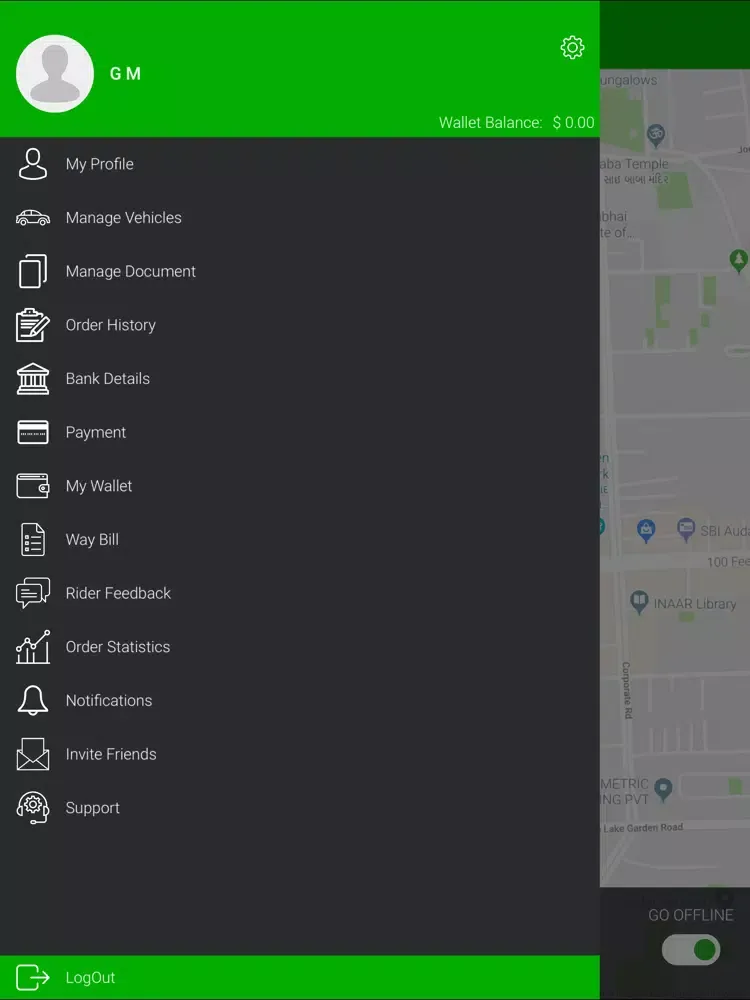The image size is (750, 1000).
Task: Tap the Wallet Balance amount
Action: (573, 123)
